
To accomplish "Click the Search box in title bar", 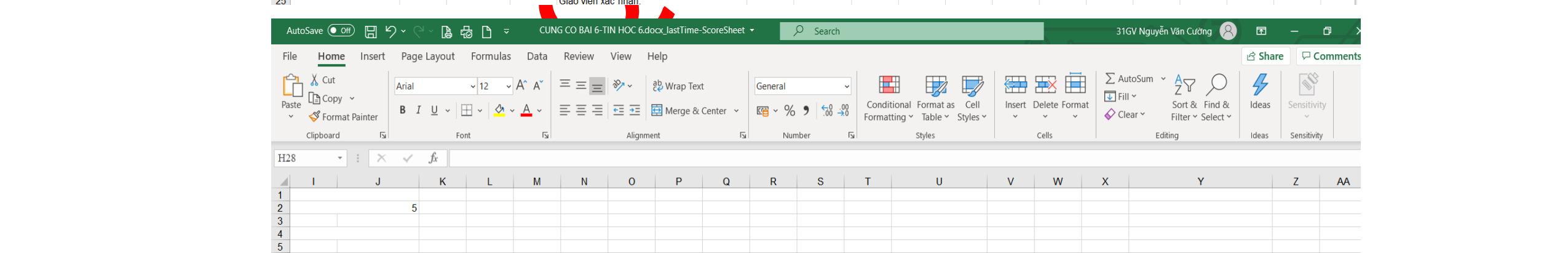I will coord(911,31).
